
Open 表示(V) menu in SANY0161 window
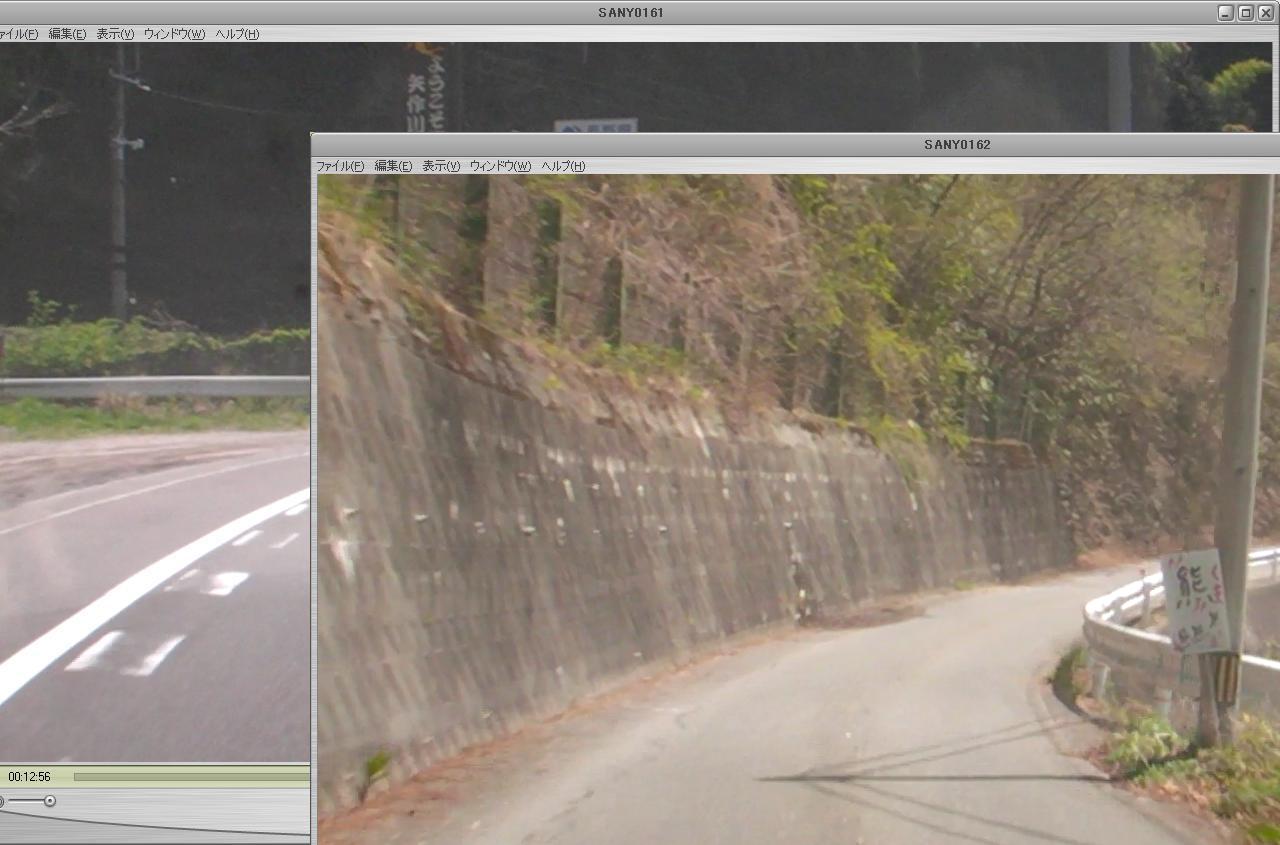coord(115,34)
